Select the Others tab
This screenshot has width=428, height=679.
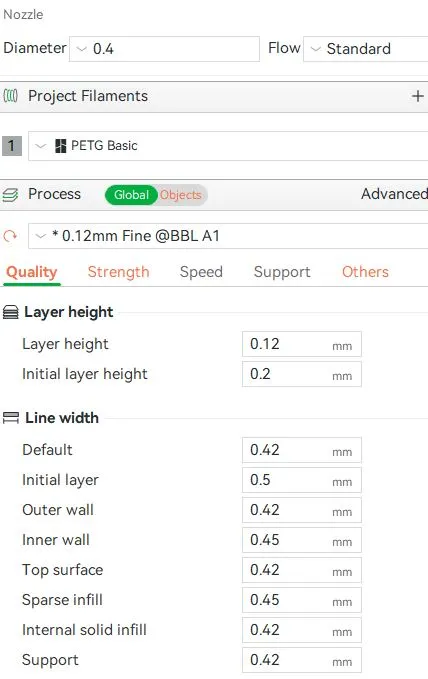(x=365, y=272)
